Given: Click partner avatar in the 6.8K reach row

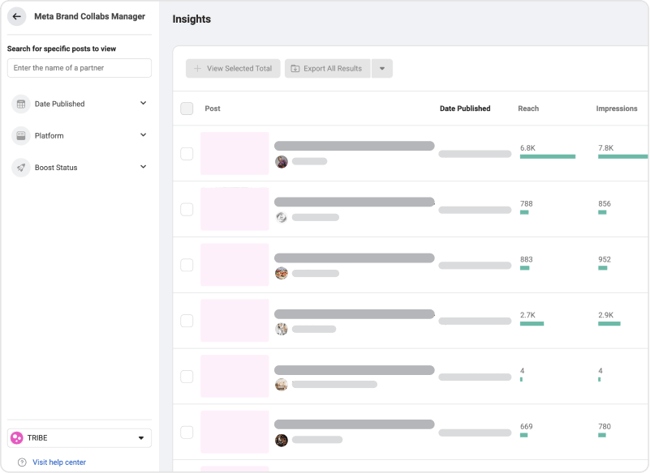Looking at the screenshot, I should pos(281,161).
